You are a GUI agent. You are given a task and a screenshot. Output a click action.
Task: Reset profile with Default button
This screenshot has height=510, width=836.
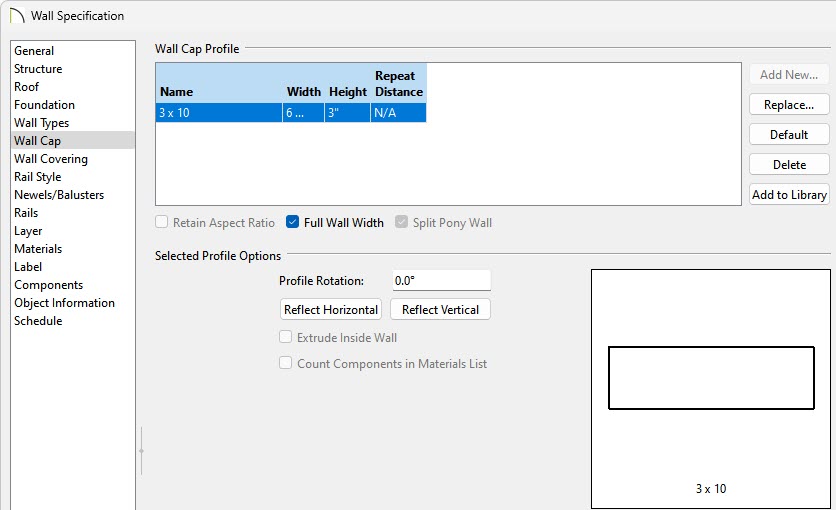pyautogui.click(x=789, y=134)
